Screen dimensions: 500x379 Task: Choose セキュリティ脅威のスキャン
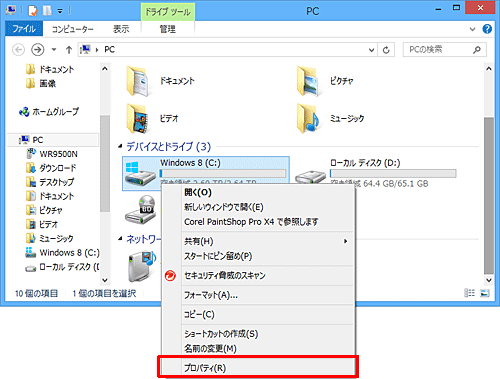(x=258, y=275)
